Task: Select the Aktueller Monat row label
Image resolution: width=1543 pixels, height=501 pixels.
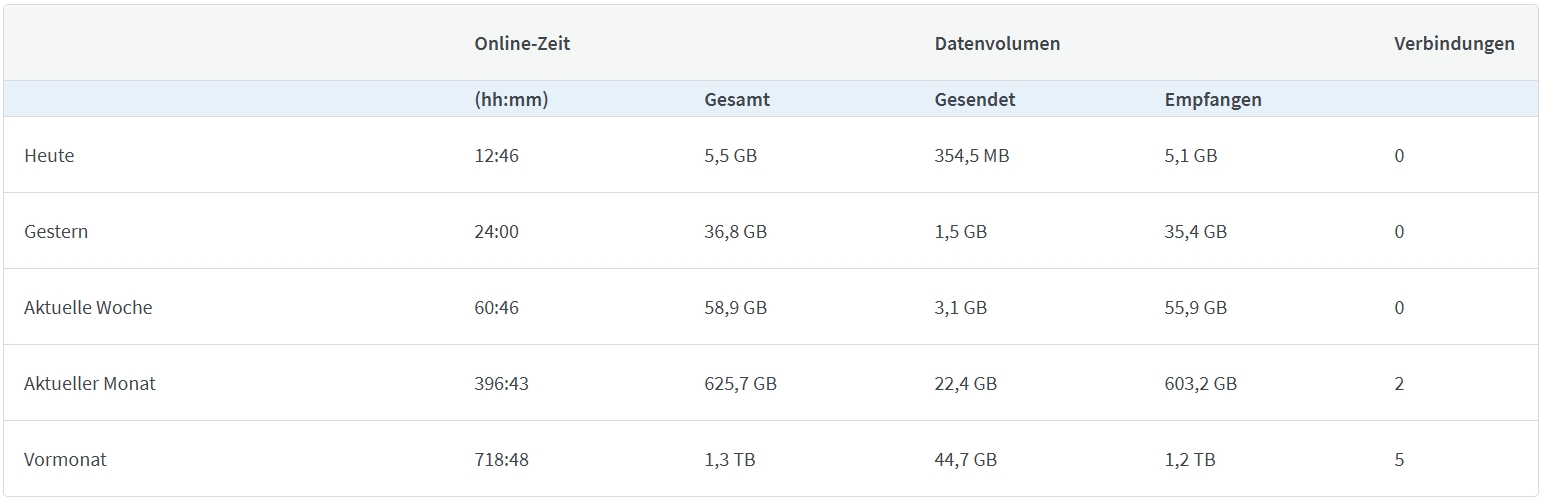Action: point(90,384)
